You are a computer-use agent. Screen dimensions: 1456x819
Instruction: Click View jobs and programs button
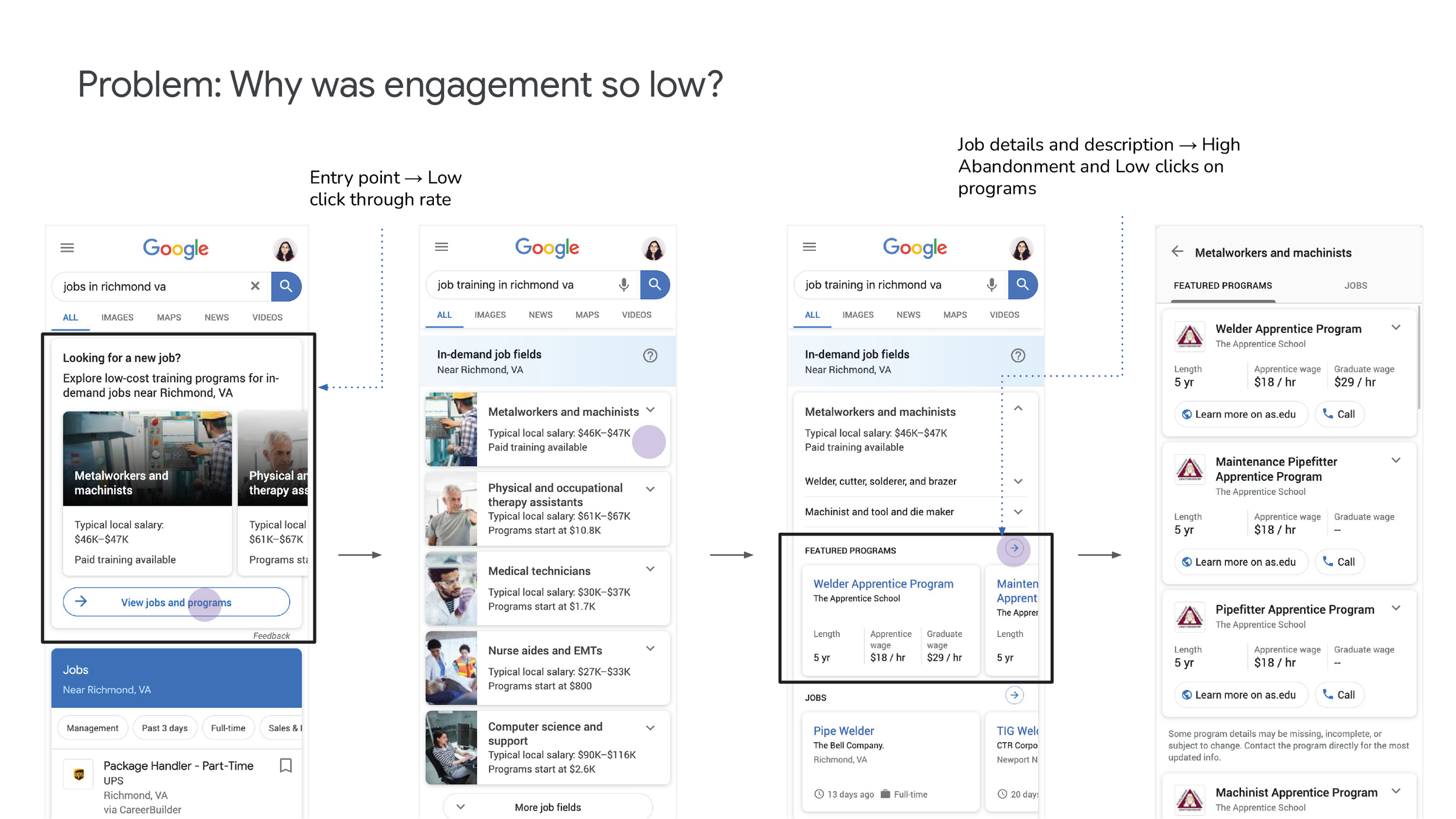(176, 602)
